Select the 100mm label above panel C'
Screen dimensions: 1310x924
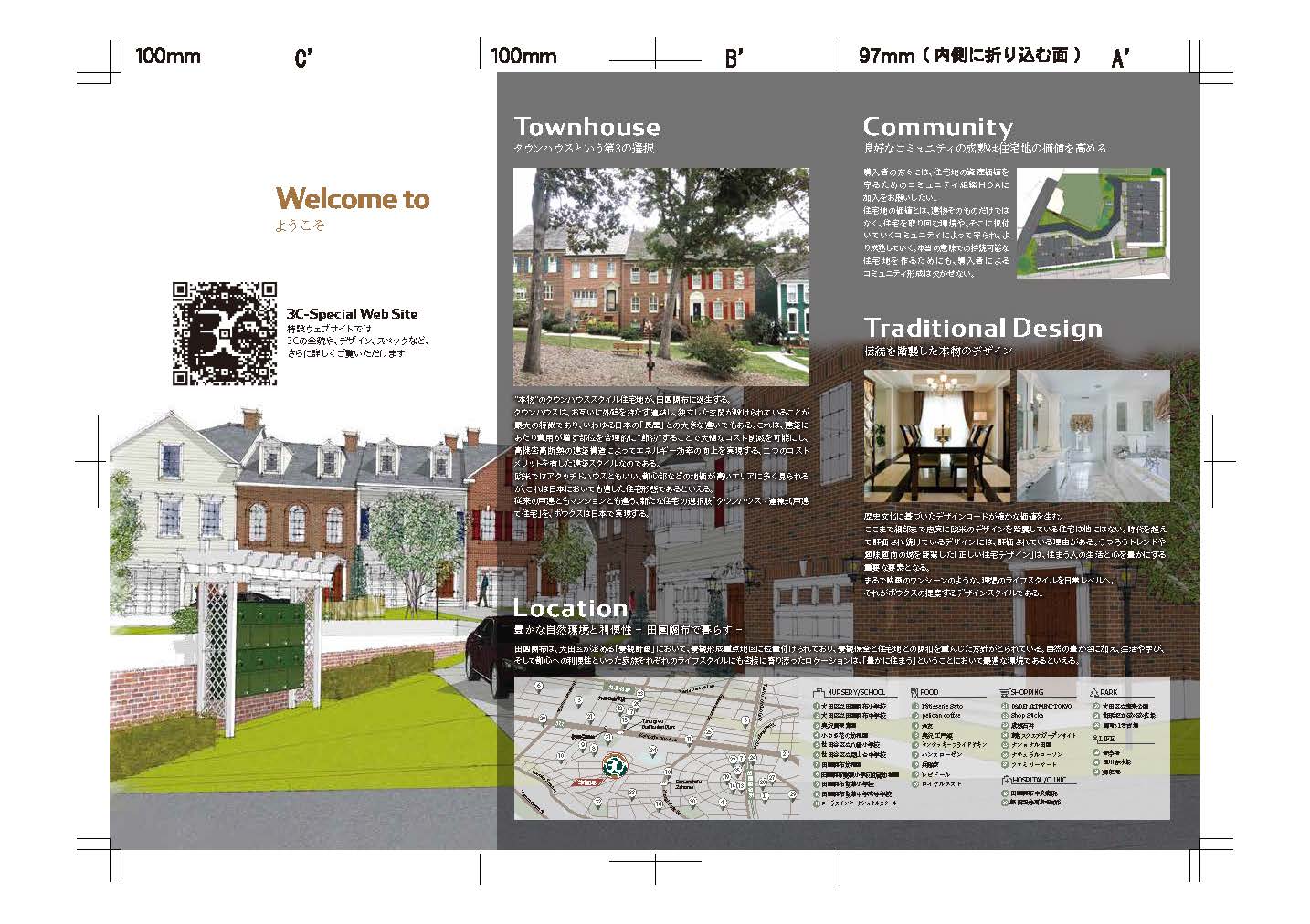click(168, 56)
